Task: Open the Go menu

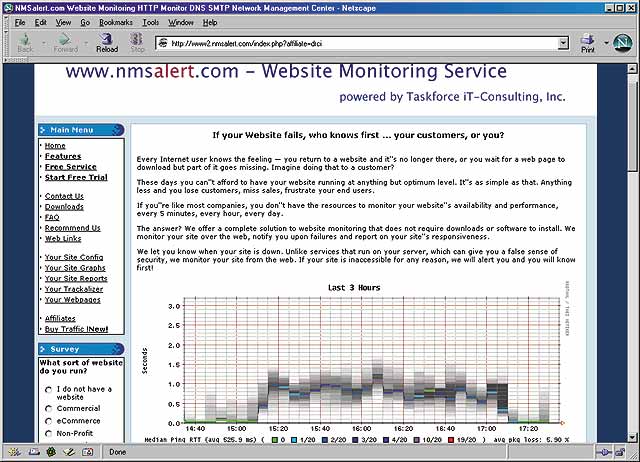Action: tap(85, 22)
